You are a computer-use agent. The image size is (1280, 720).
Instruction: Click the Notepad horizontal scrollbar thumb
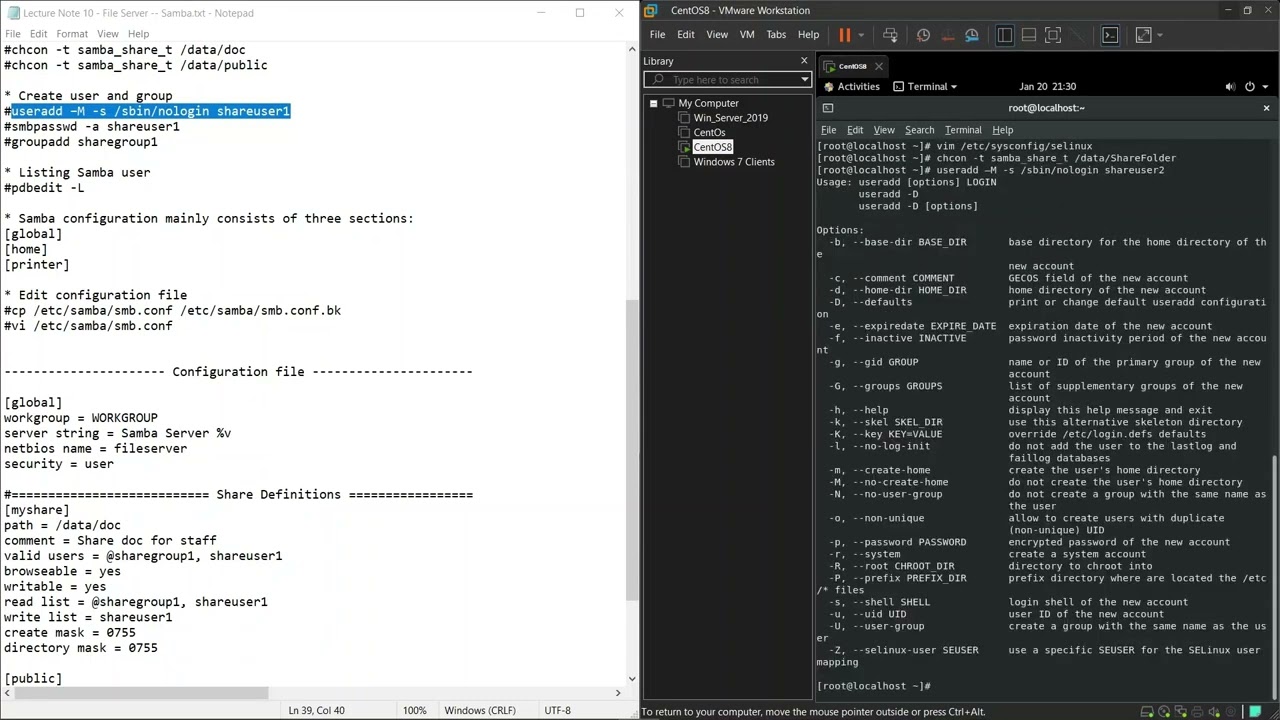pos(143,693)
